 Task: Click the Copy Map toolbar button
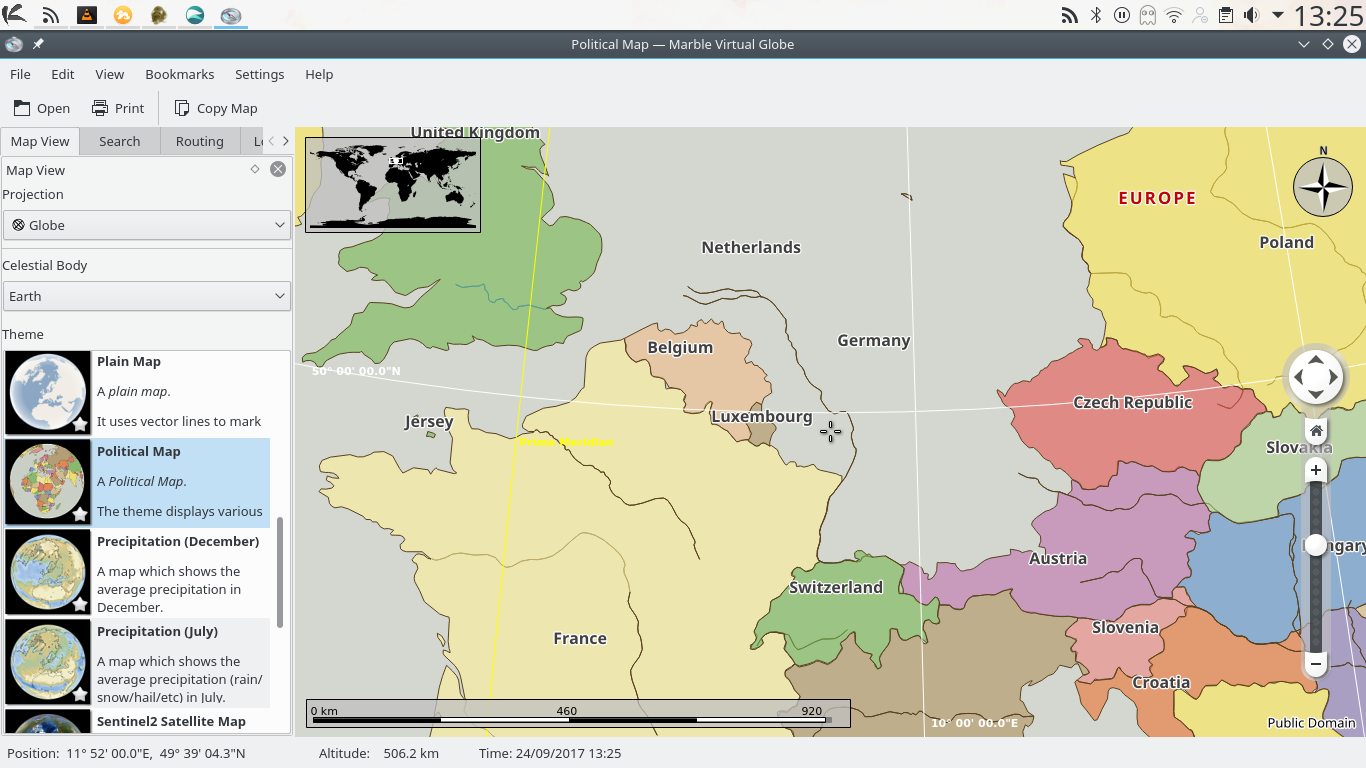point(216,108)
